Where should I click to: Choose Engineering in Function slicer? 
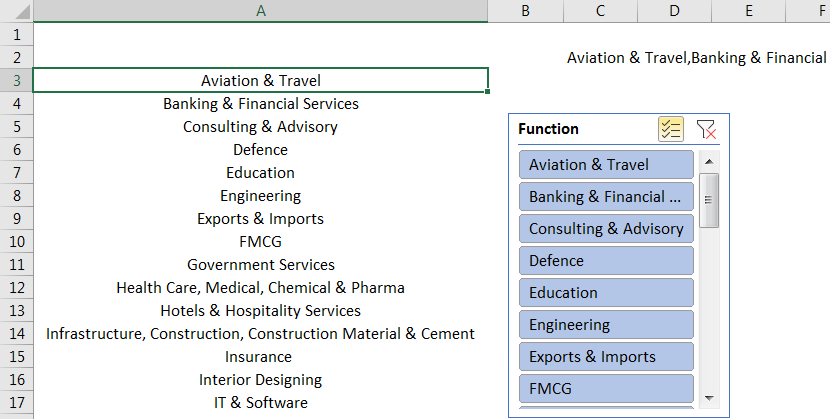pos(606,325)
